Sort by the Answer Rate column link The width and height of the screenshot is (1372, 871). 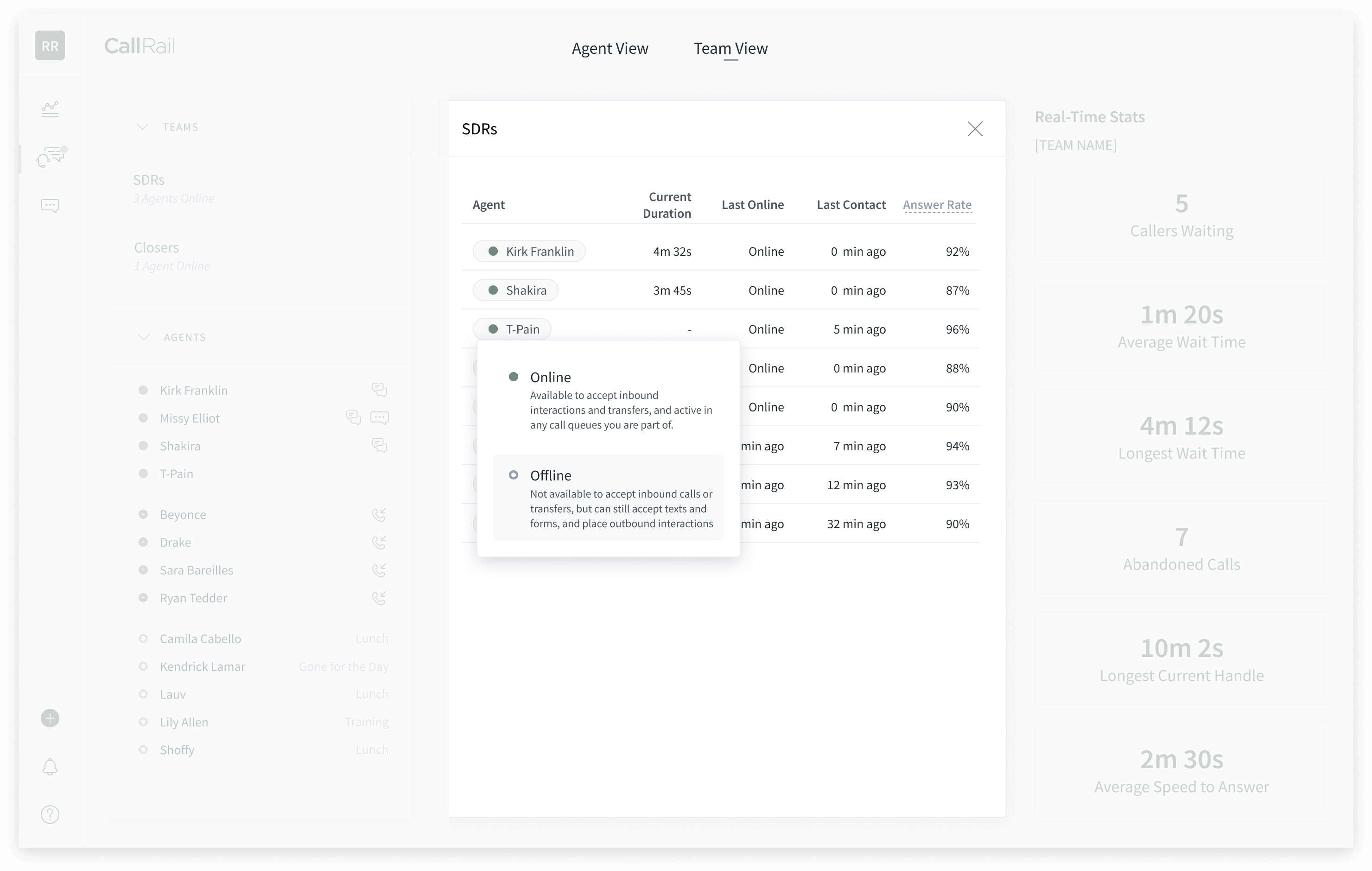(937, 205)
